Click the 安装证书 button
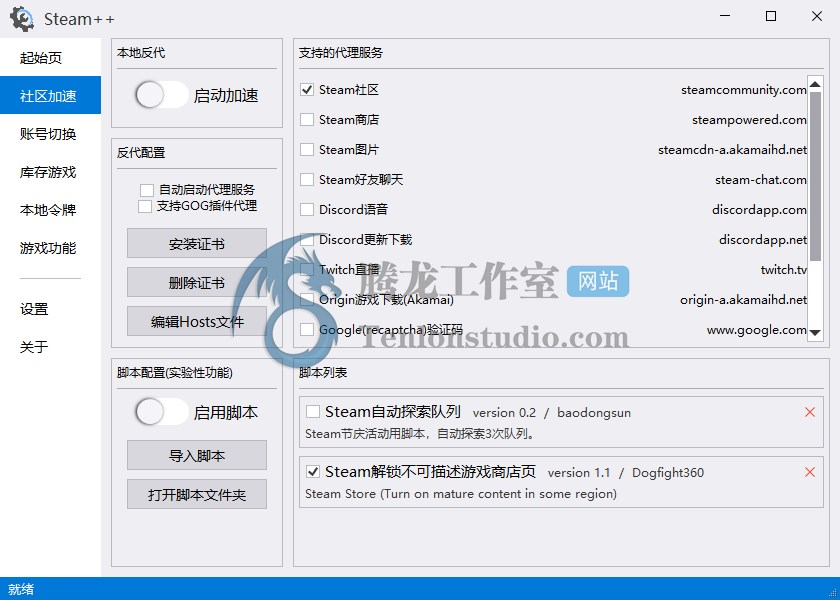The height and width of the screenshot is (600, 840). (x=197, y=244)
